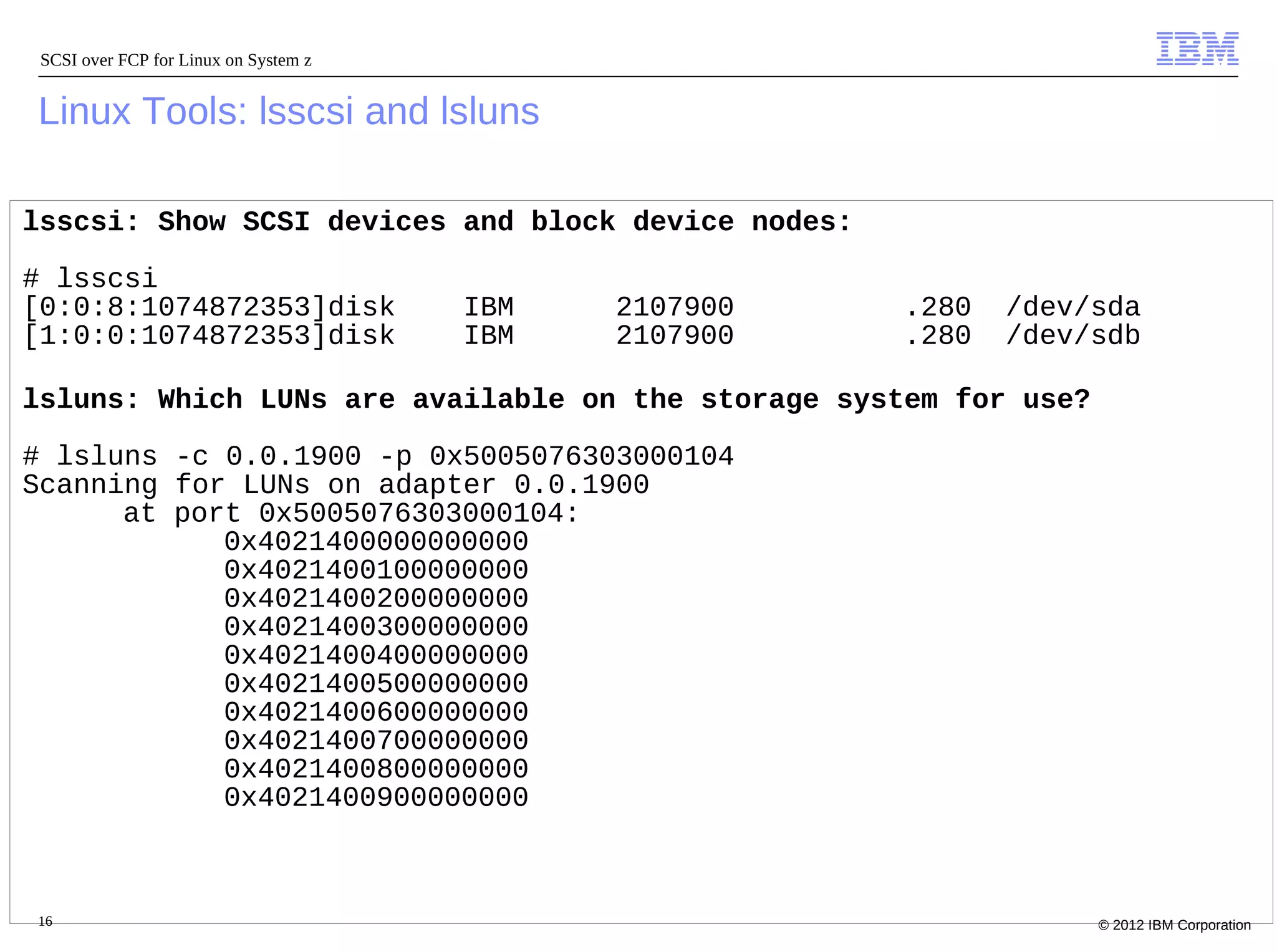Viewport: 1277px width, 952px height.
Task: Select LUN 0x4021400200000000
Action: click(377, 599)
